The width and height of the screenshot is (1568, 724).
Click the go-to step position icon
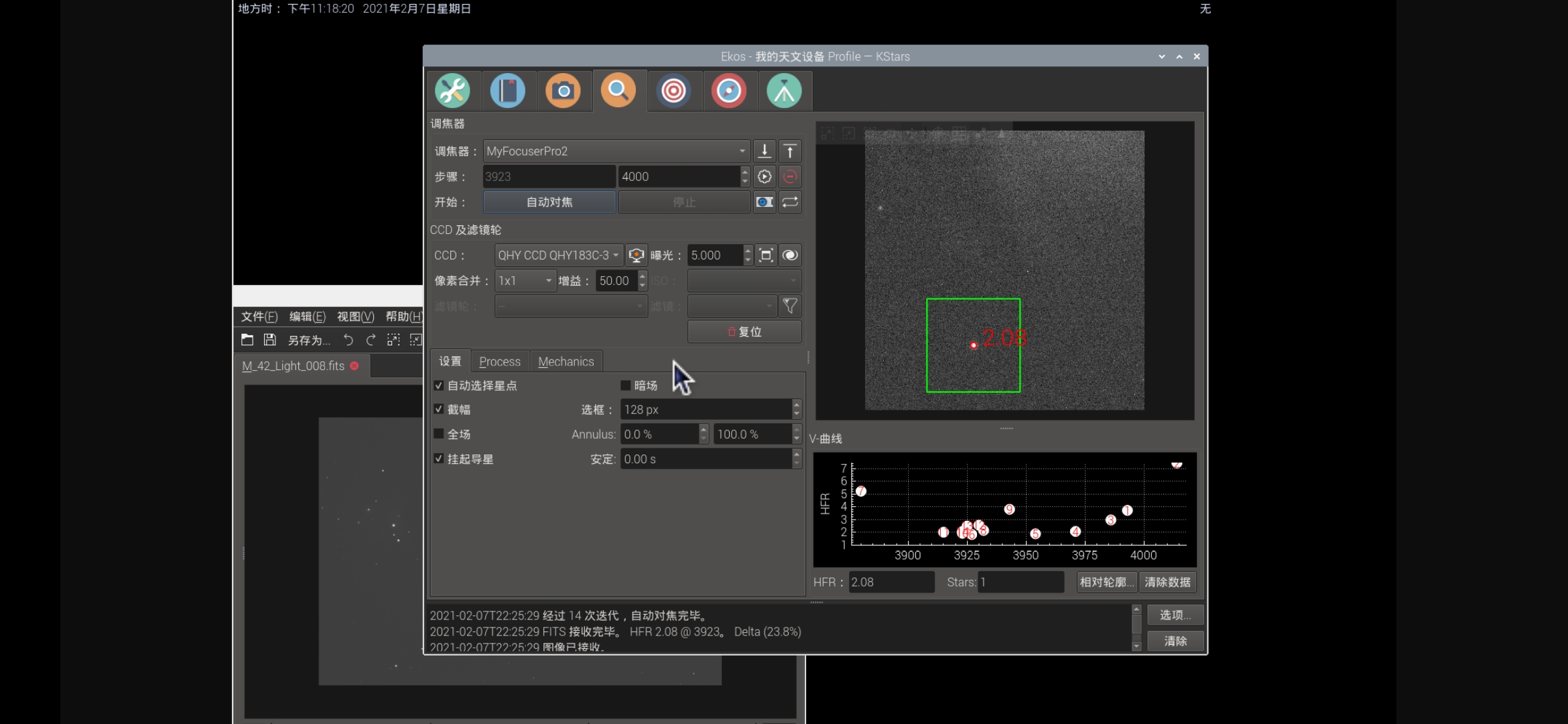pos(765,176)
